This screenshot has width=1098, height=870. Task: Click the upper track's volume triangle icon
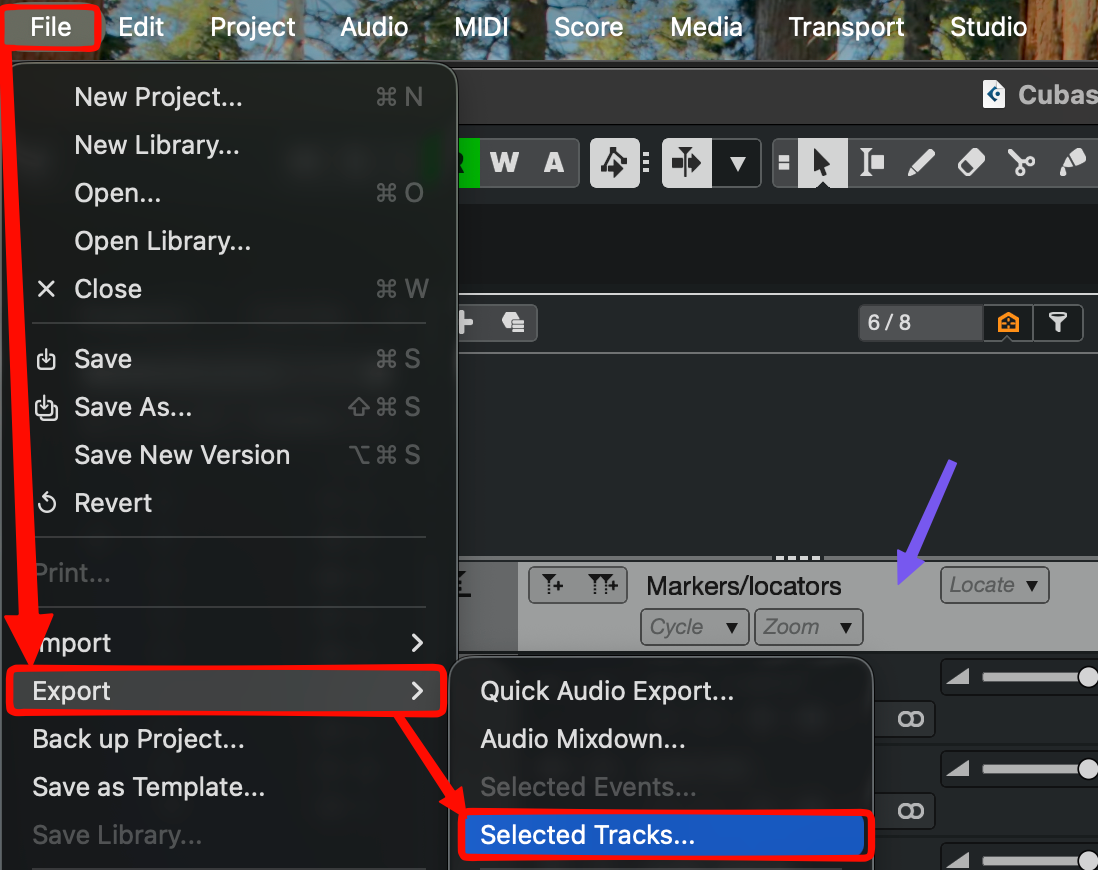pyautogui.click(x=957, y=677)
